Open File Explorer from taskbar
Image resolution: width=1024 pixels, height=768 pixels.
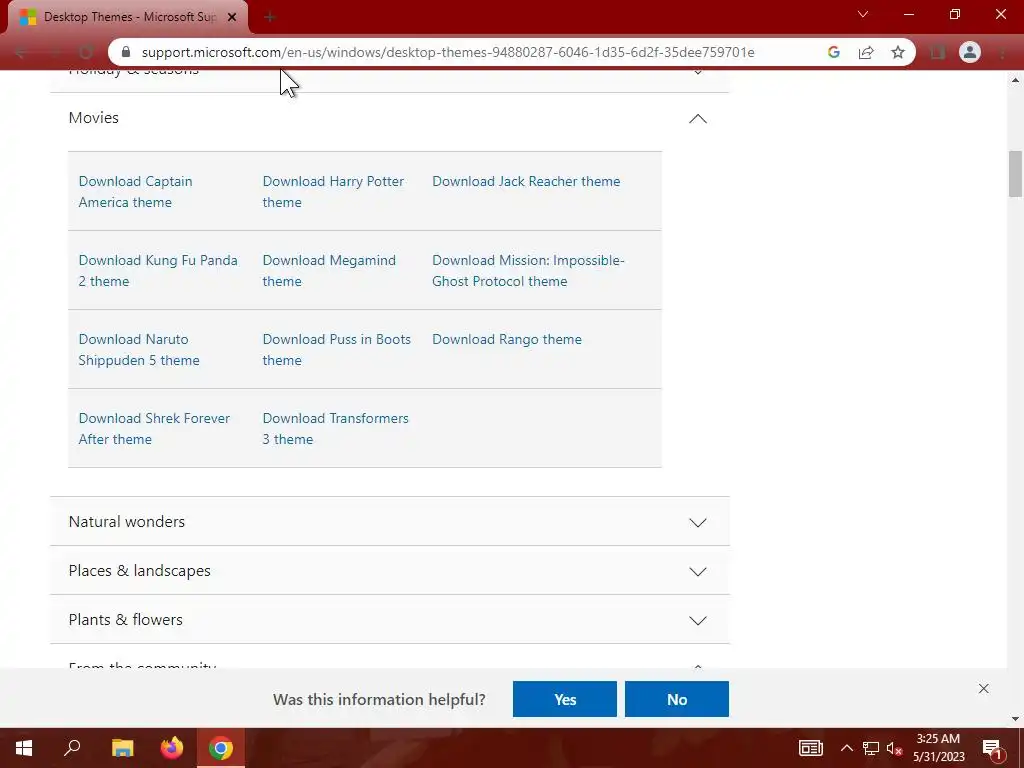point(122,748)
